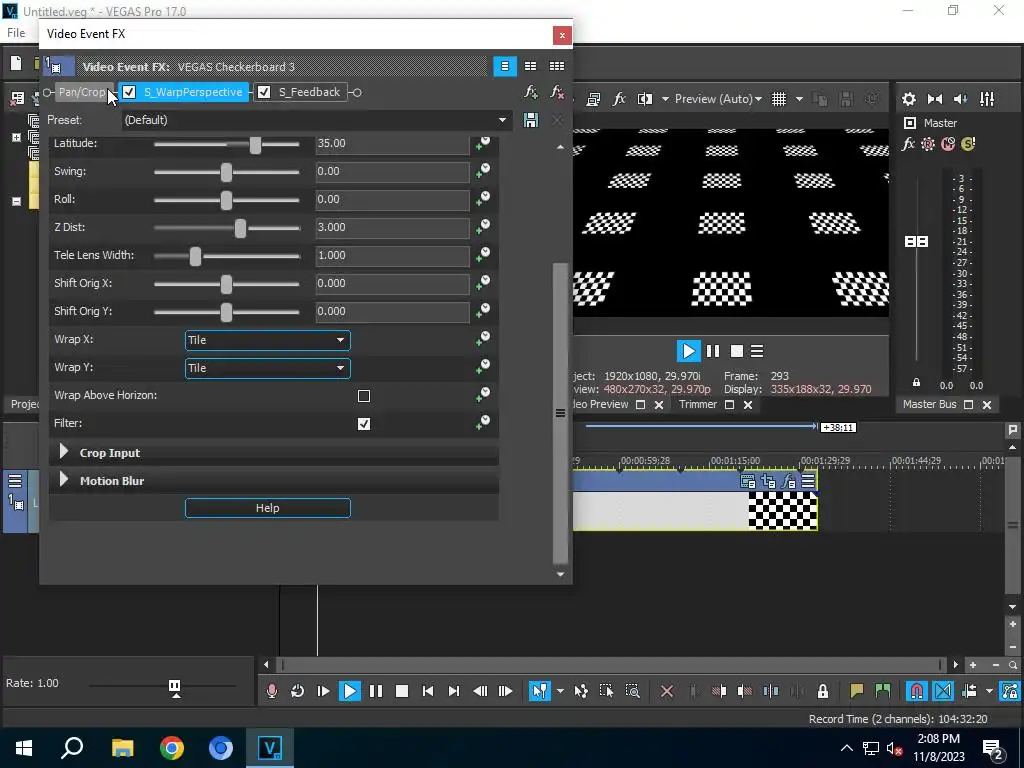Click the Record button in transport
Image resolution: width=1024 pixels, height=768 pixels.
point(272,691)
